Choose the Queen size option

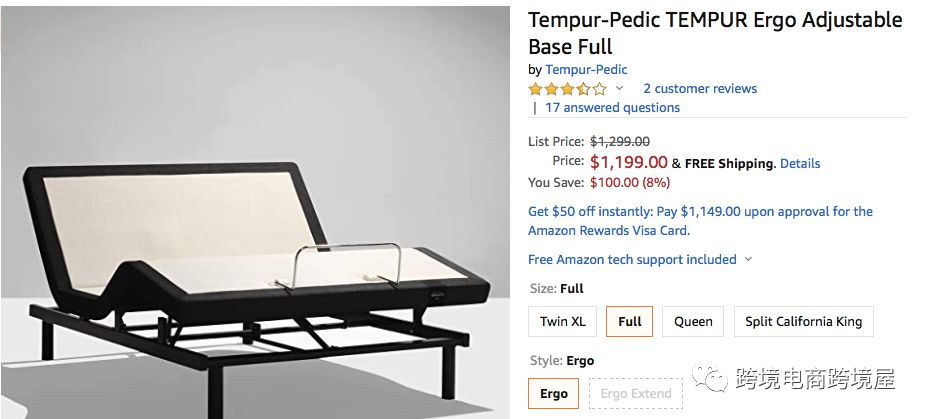[x=693, y=322]
